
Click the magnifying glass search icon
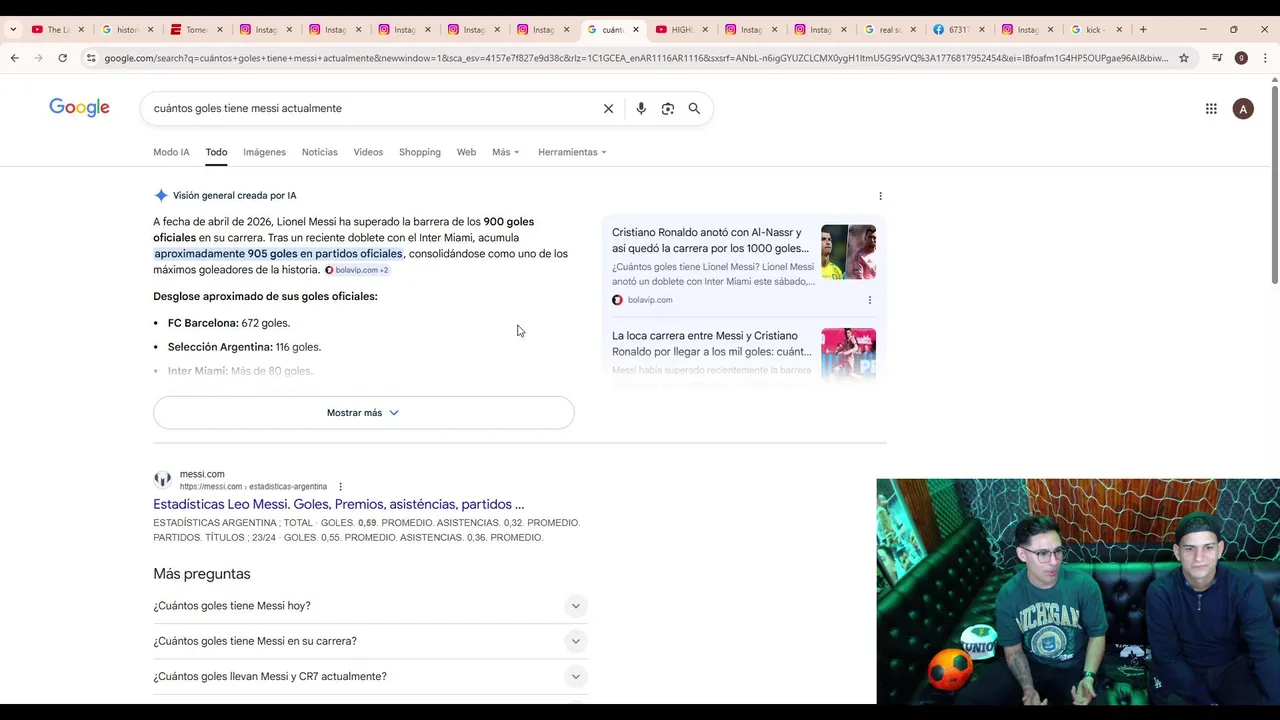[x=694, y=108]
